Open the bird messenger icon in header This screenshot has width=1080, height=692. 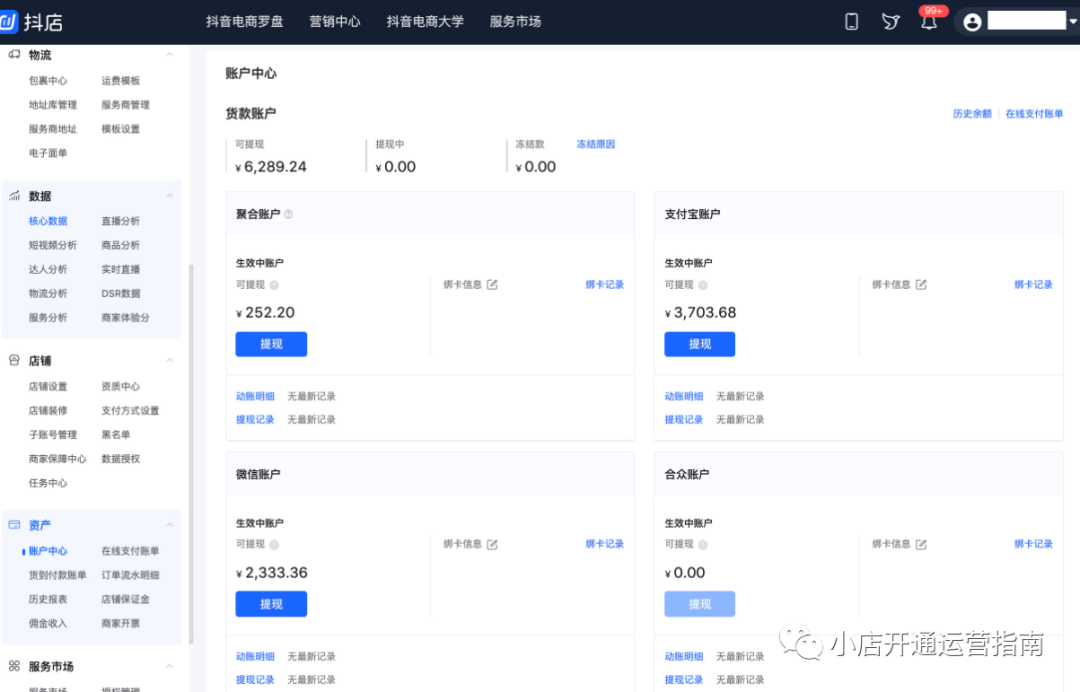891,22
